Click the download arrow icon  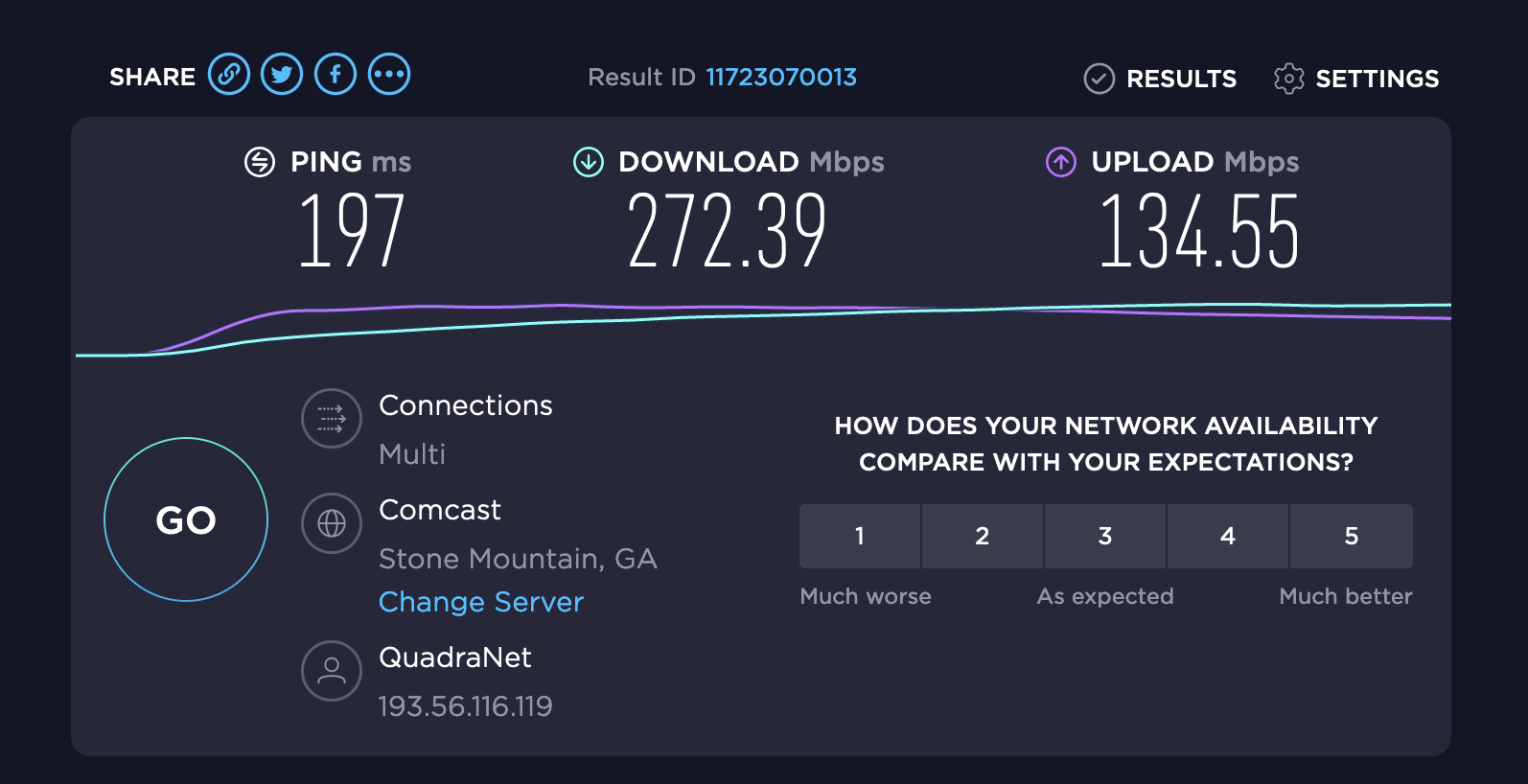[x=588, y=163]
